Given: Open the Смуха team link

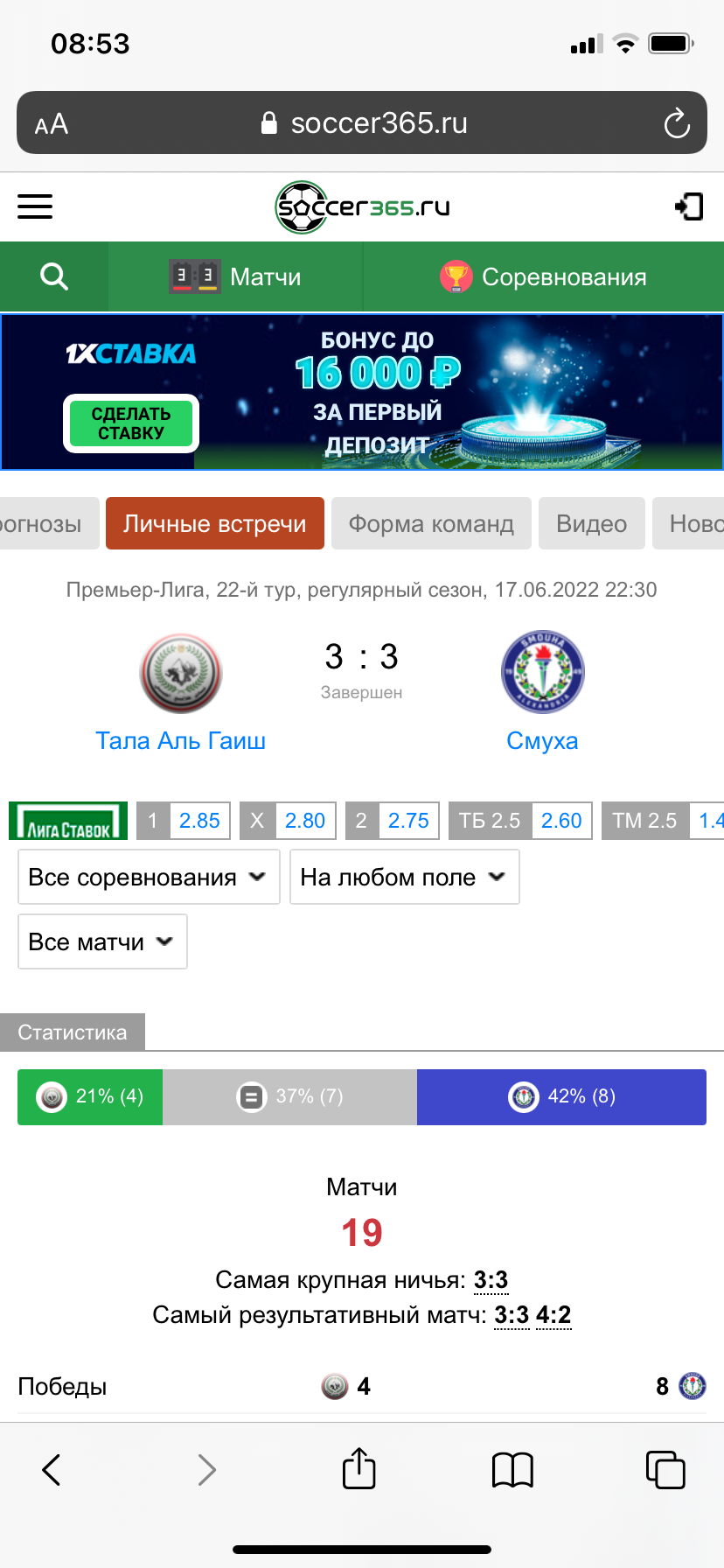Looking at the screenshot, I should coord(542,740).
